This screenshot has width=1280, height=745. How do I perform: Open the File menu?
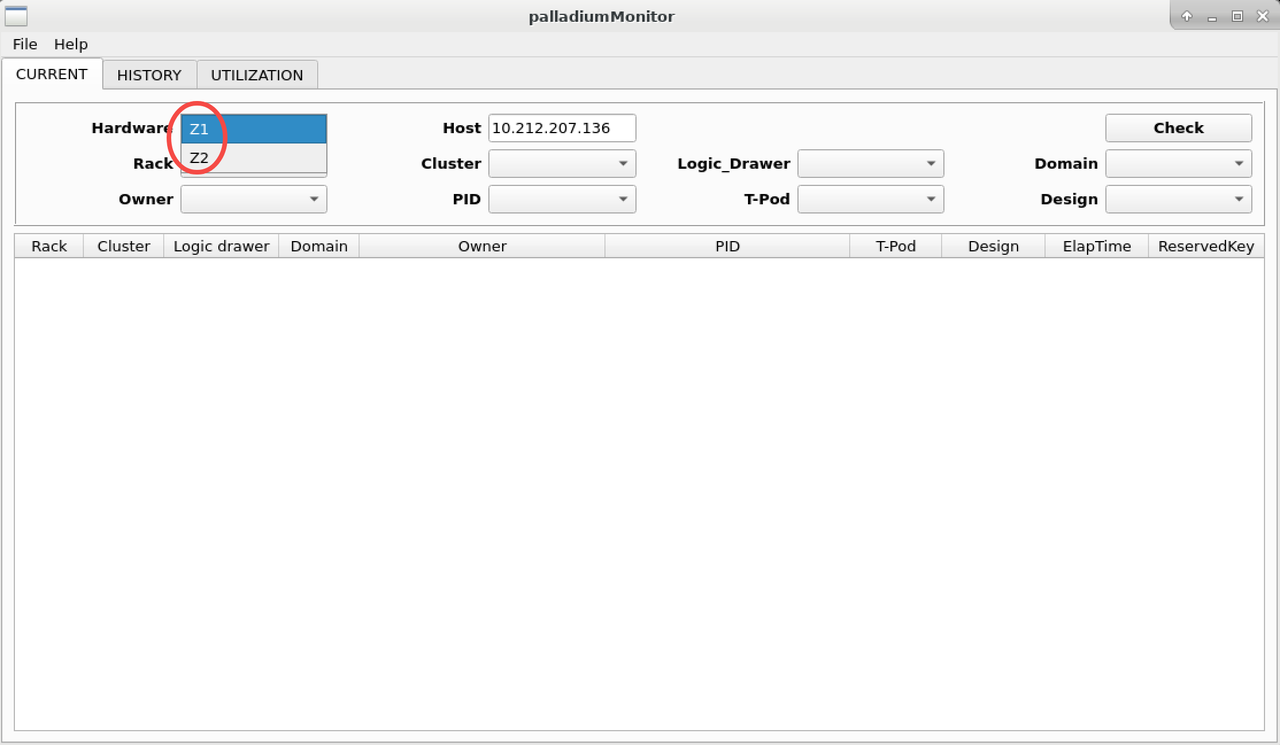point(25,44)
